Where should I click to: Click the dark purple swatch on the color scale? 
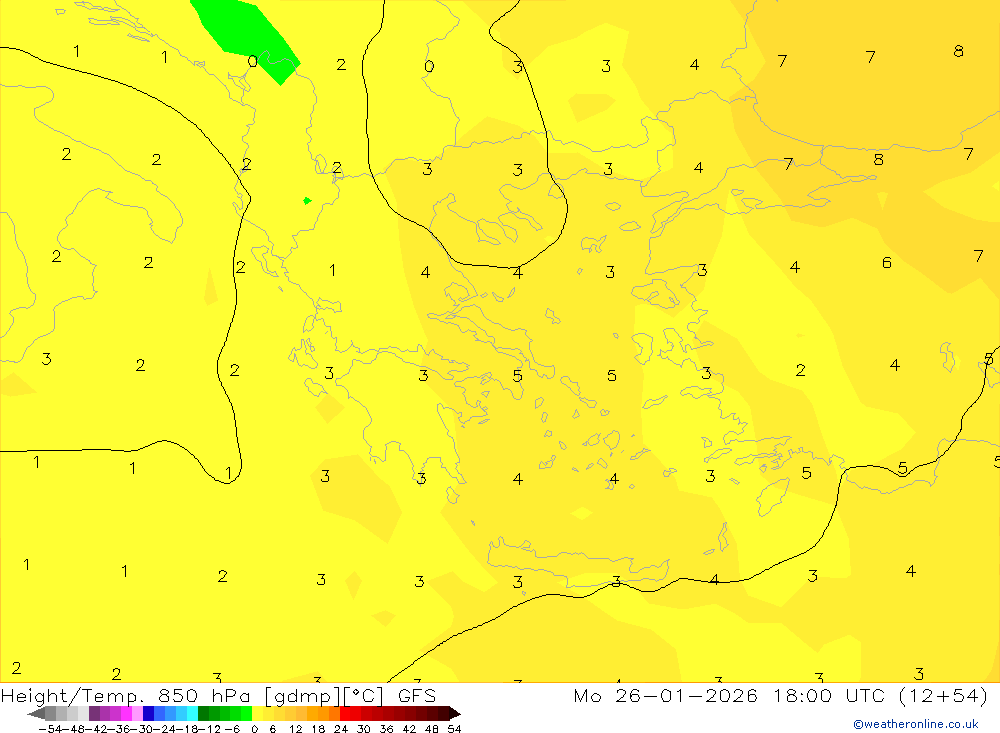(94, 714)
